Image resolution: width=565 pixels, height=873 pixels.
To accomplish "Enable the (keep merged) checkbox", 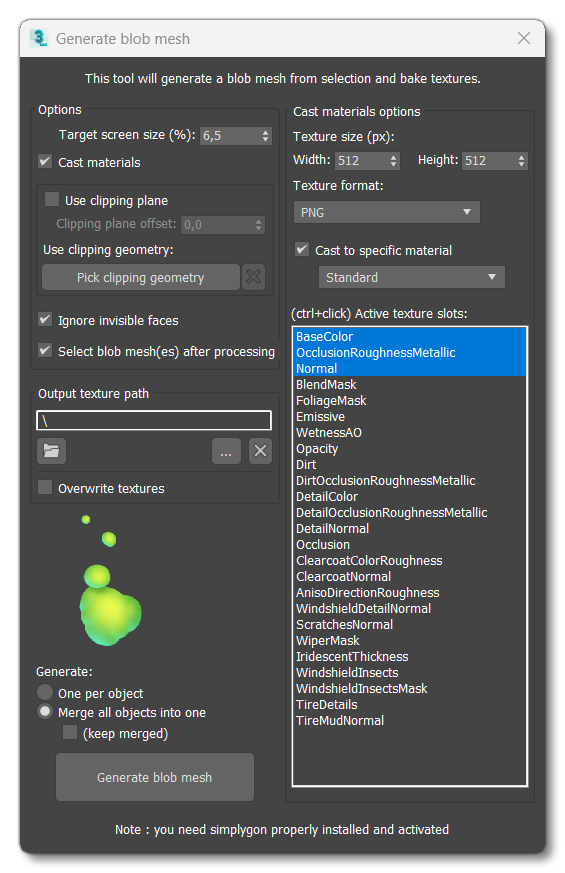I will [x=70, y=733].
